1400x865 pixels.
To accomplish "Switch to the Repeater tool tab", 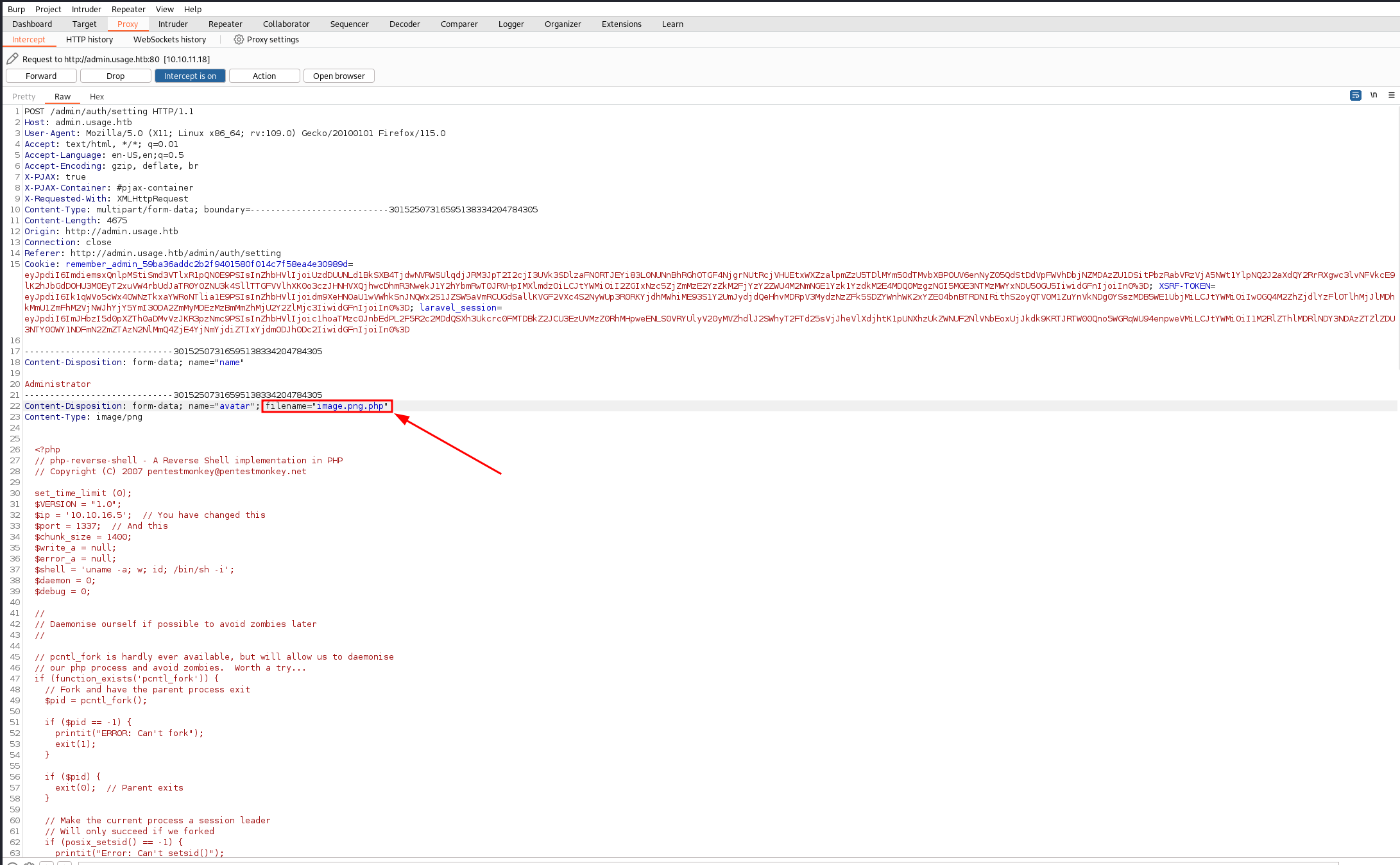I will click(225, 24).
